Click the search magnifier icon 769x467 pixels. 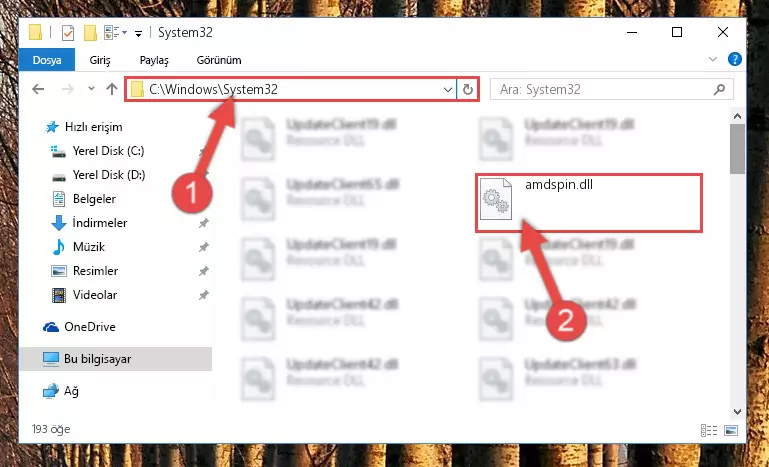(719, 89)
